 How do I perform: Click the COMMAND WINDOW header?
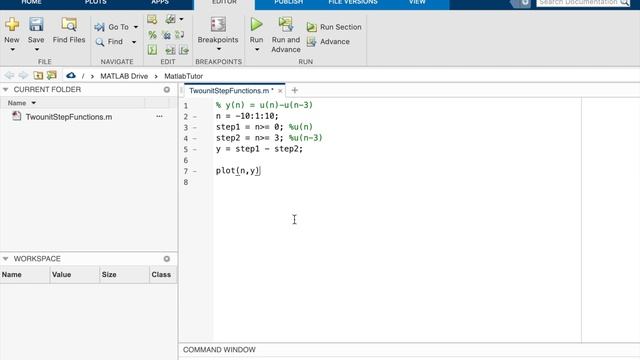point(219,350)
